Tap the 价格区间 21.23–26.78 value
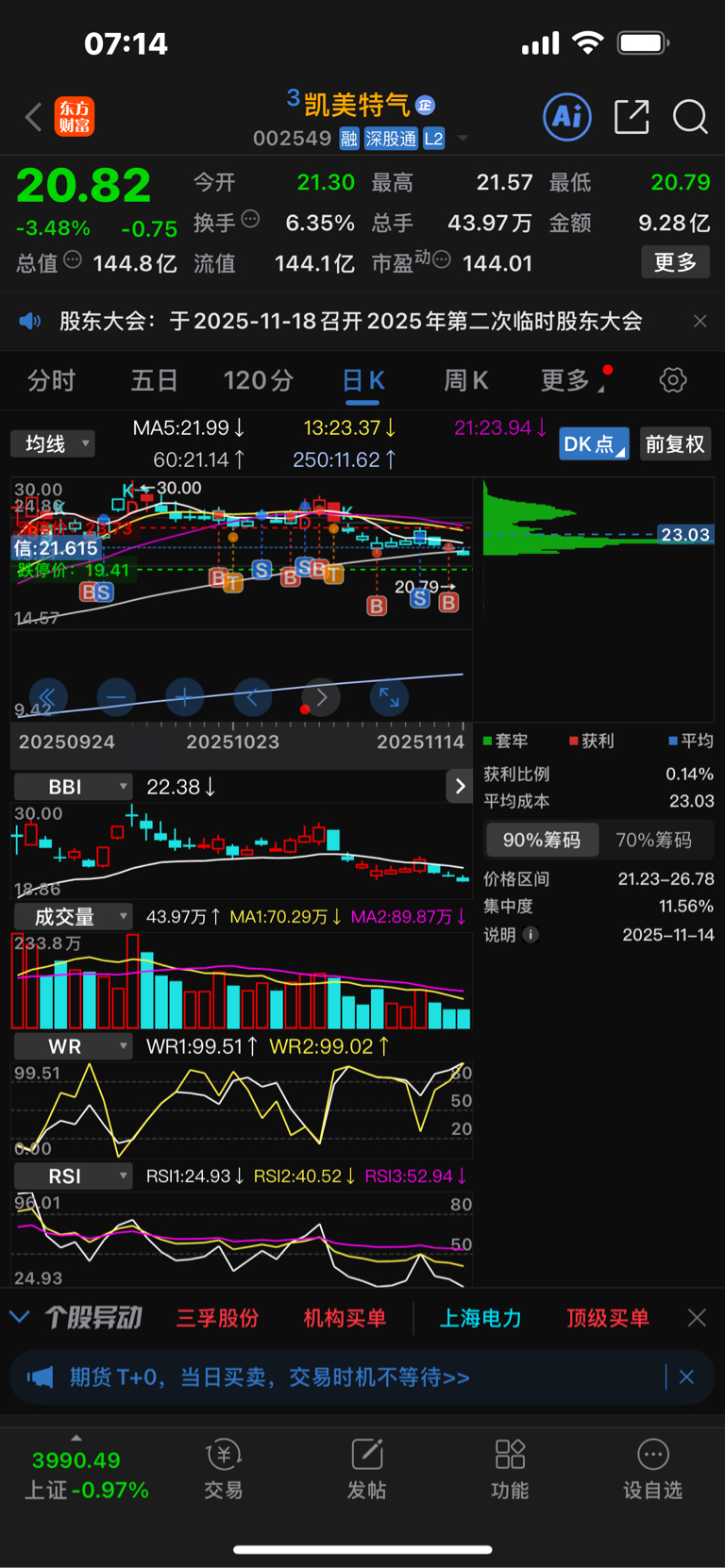The image size is (725, 1568). click(x=666, y=879)
